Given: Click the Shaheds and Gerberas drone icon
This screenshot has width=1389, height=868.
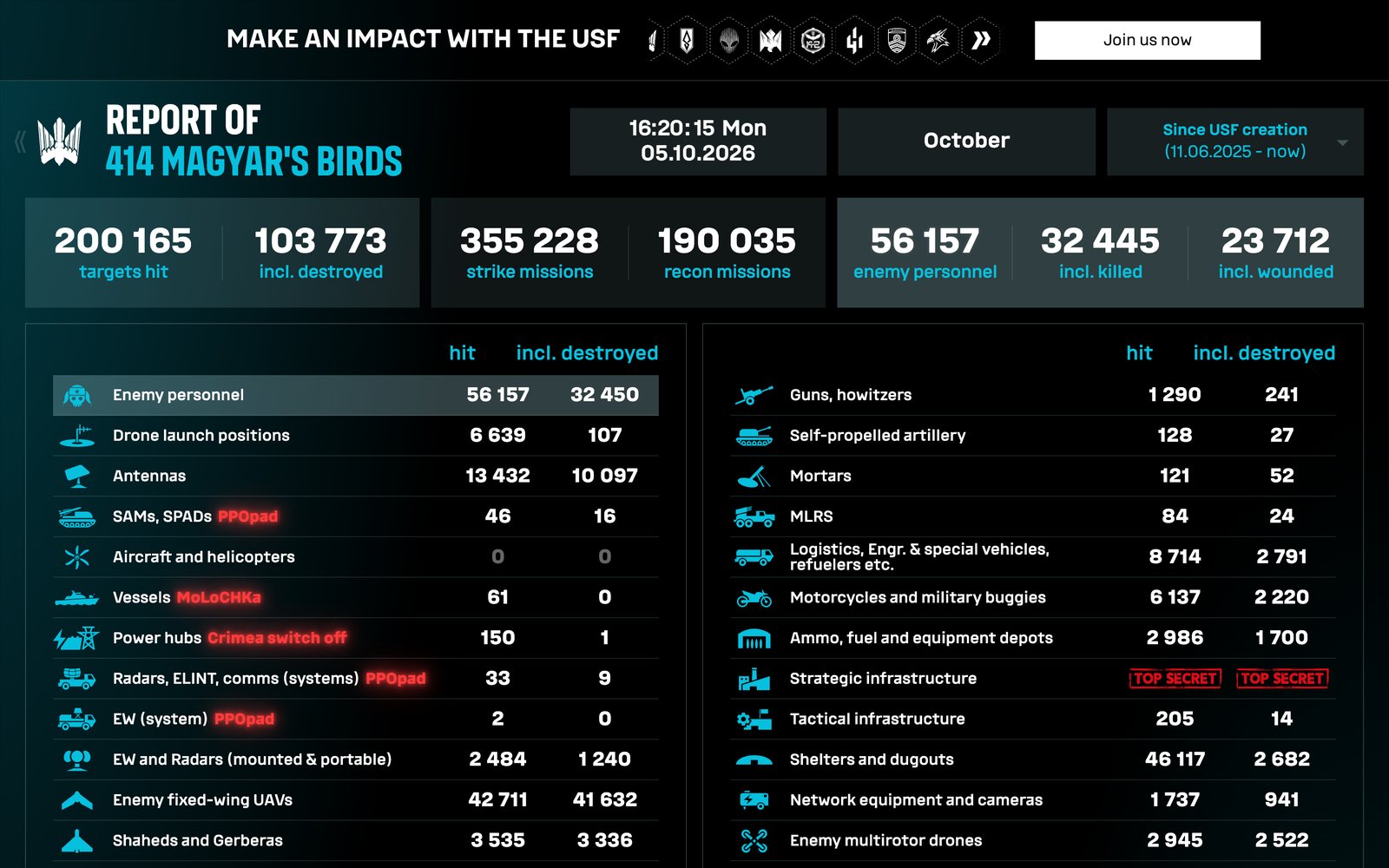Looking at the screenshot, I should [77, 840].
